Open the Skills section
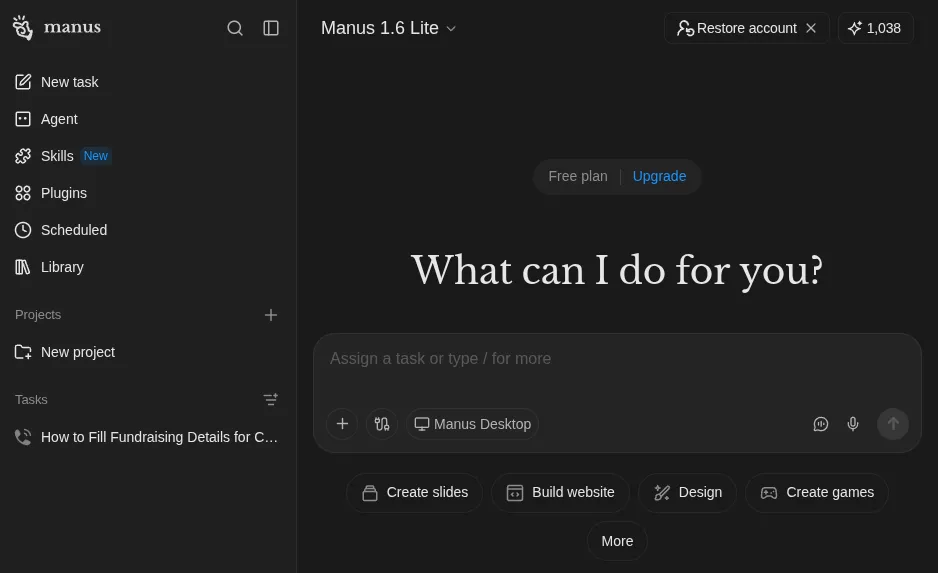This screenshot has height=573, width=938. point(148,156)
